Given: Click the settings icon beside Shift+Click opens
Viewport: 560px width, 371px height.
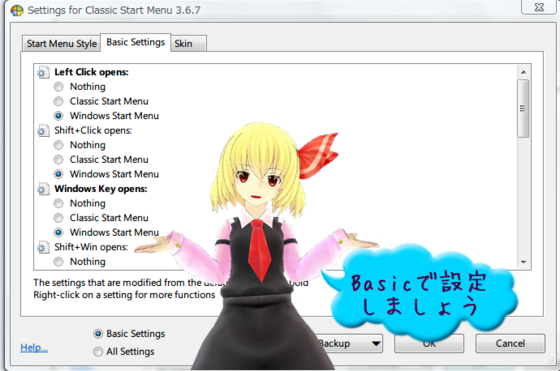Looking at the screenshot, I should click(x=43, y=131).
